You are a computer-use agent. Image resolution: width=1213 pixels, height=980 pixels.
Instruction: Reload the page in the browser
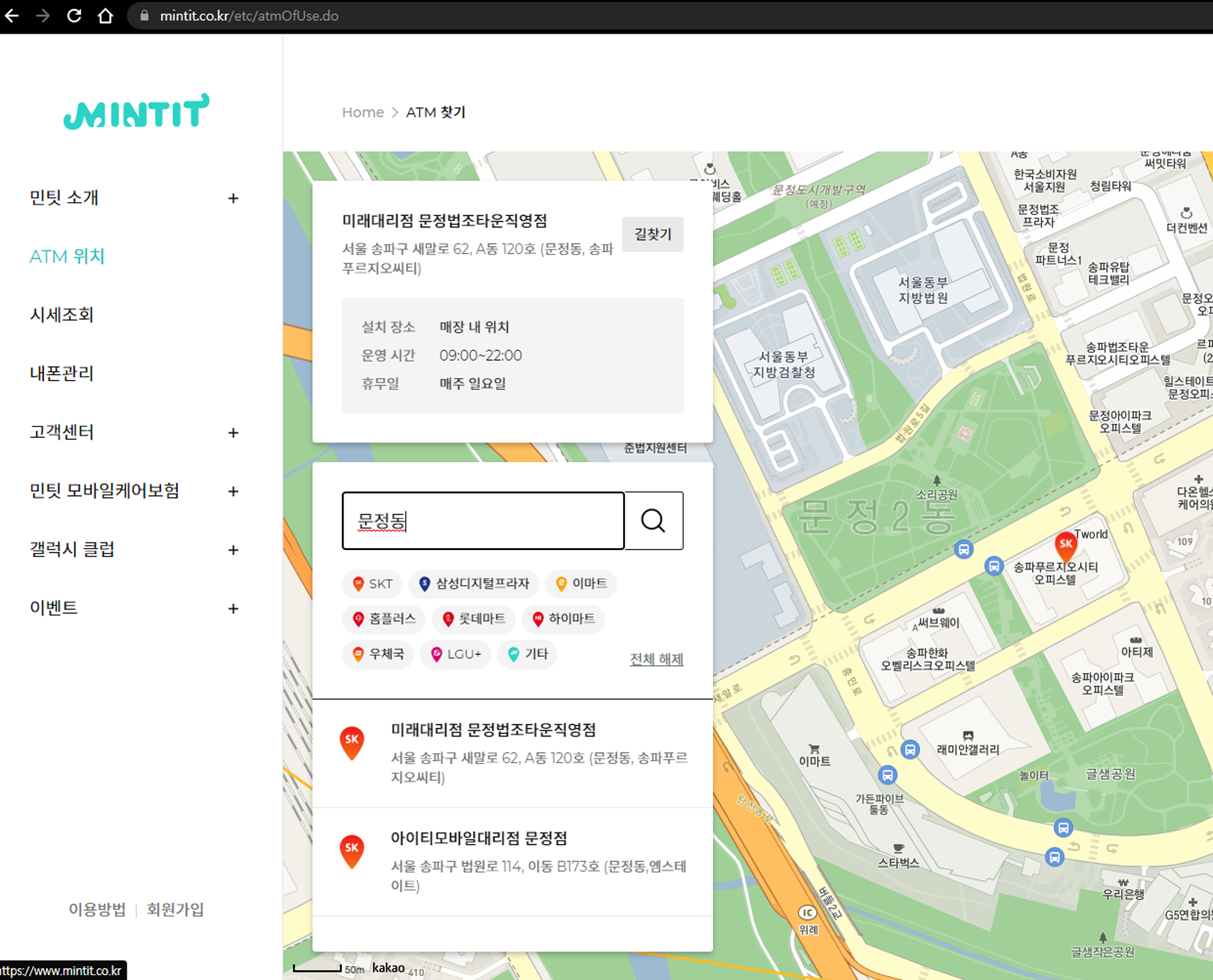click(74, 16)
